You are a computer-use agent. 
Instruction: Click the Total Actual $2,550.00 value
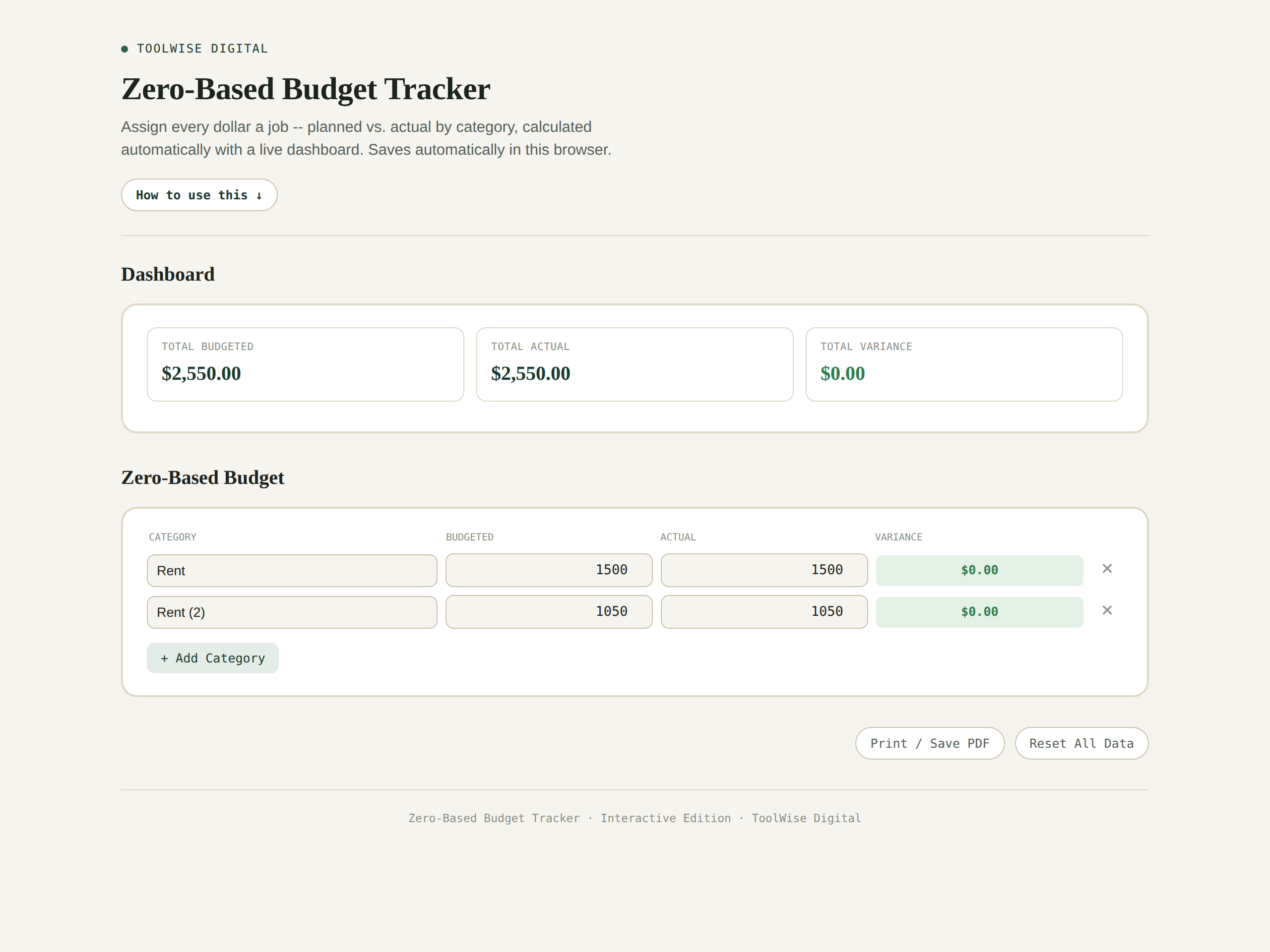point(530,373)
